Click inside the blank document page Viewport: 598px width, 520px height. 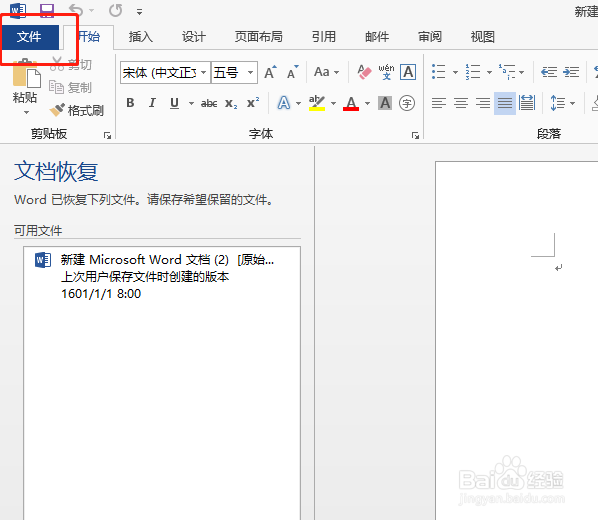[x=517, y=340]
